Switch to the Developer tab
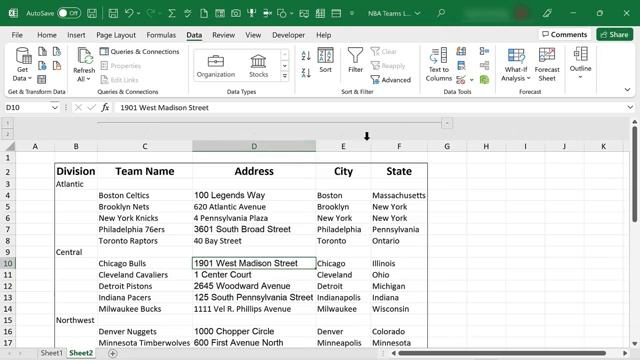 pos(289,35)
